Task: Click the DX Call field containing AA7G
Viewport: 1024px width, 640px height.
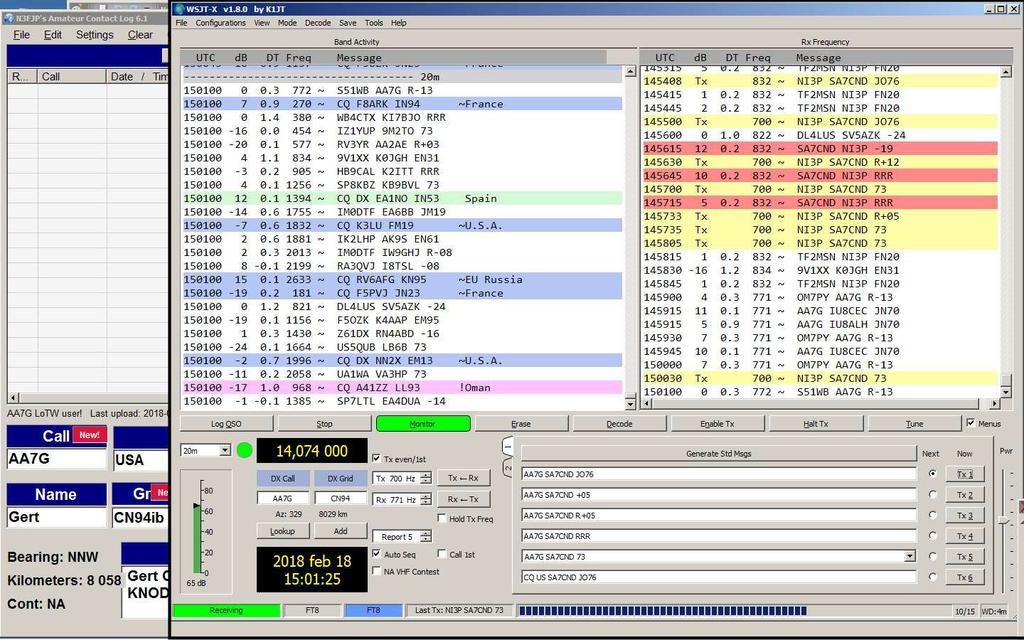Action: 282,498
